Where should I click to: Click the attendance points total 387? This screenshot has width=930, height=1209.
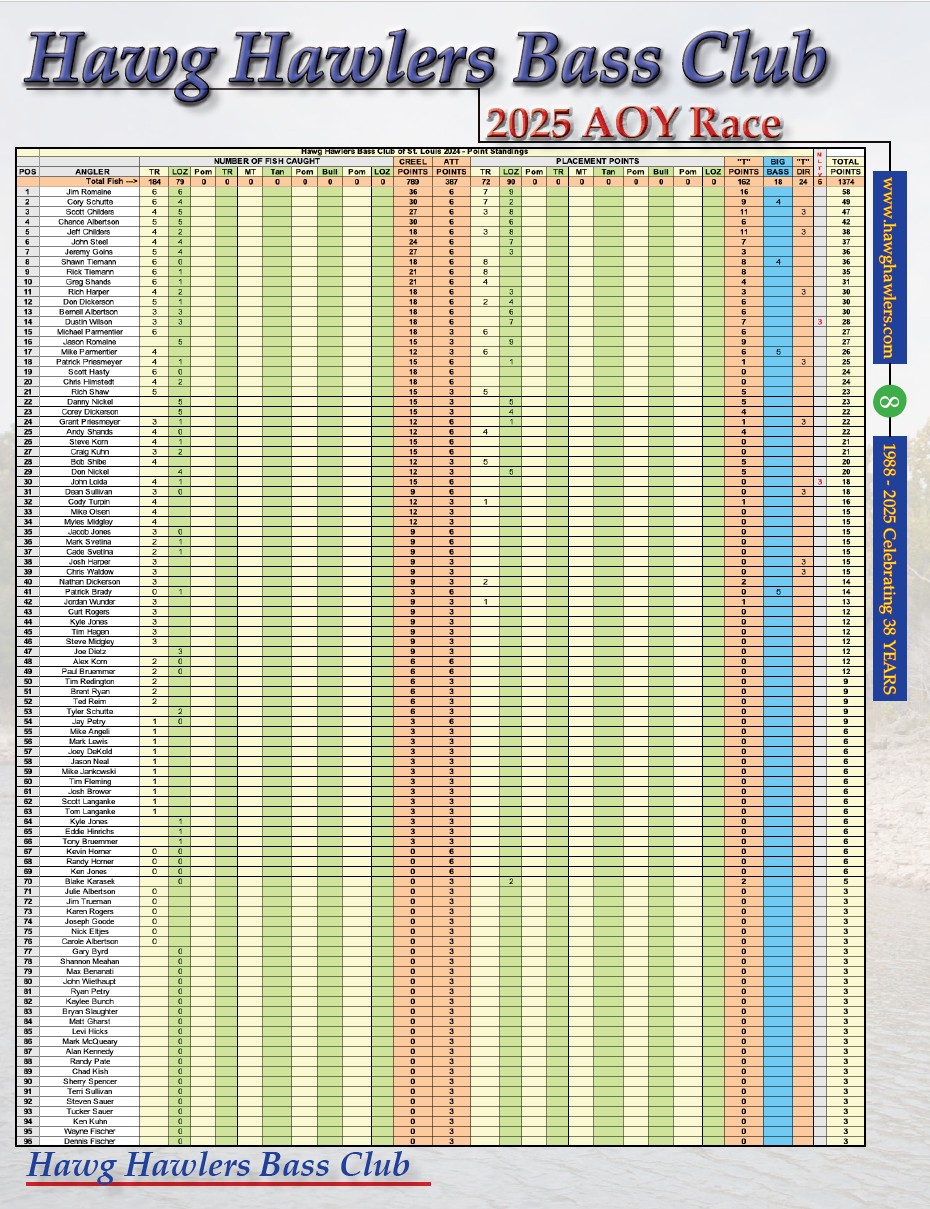click(x=450, y=181)
